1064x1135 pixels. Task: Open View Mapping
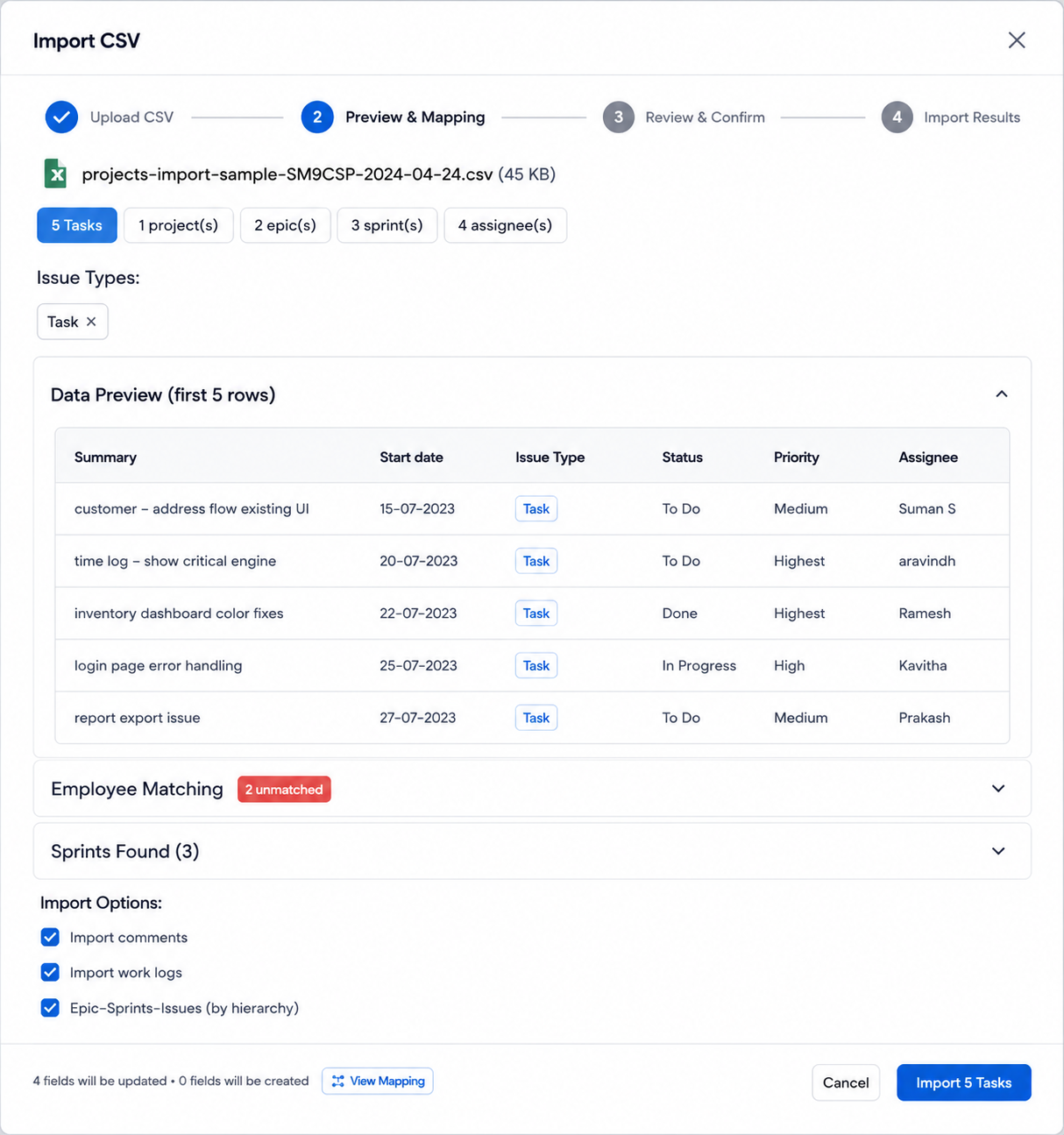tap(378, 1081)
